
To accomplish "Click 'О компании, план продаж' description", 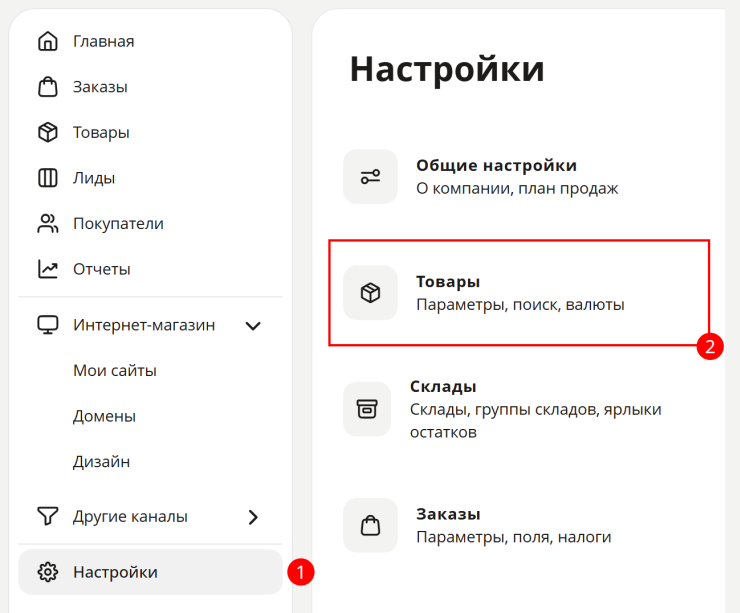I will (x=517, y=189).
